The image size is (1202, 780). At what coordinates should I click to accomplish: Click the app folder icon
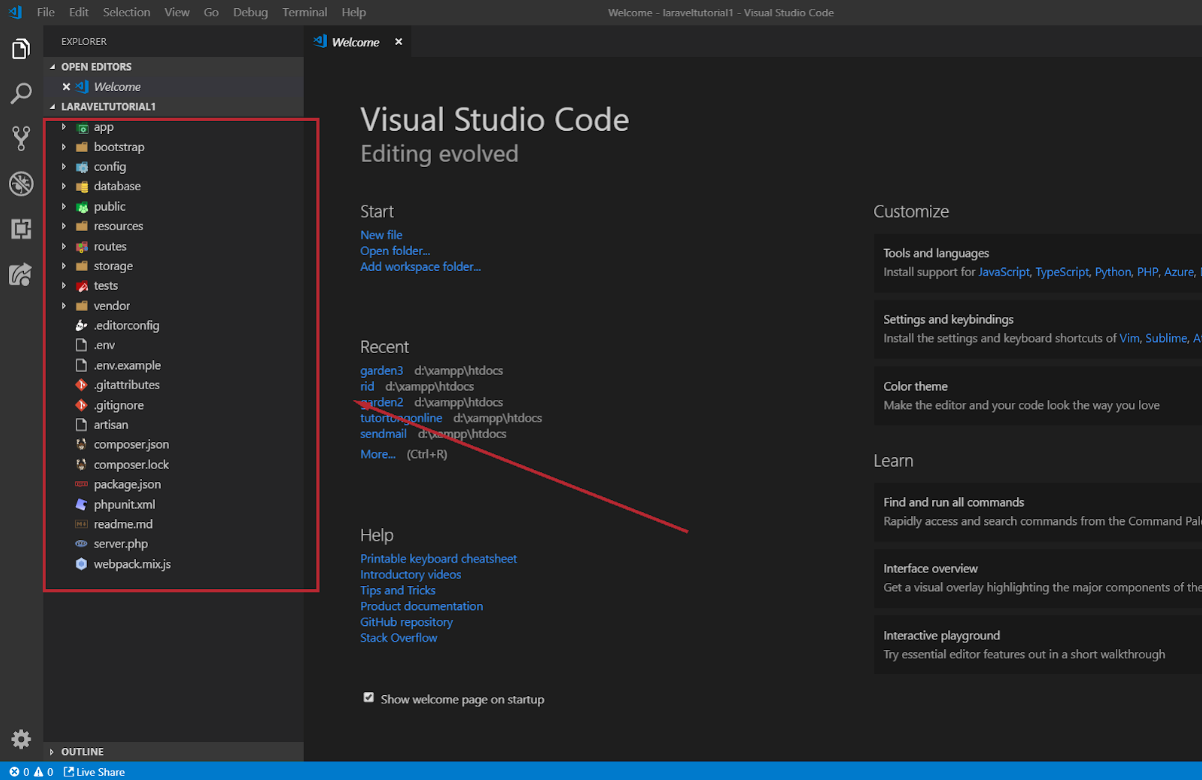coord(82,127)
